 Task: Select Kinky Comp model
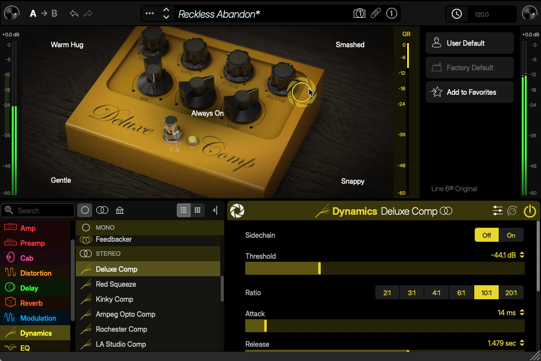[x=148, y=299]
